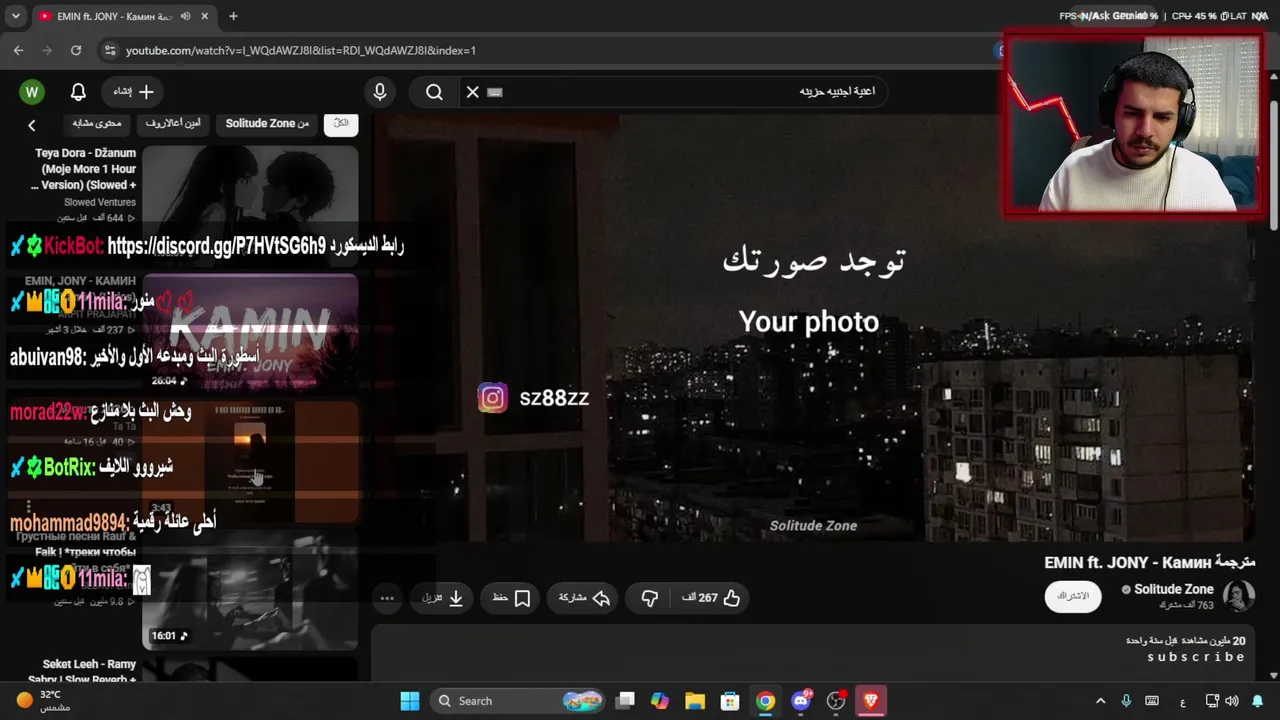Share the video
Viewport: 1280px width, 720px height.
click(584, 598)
